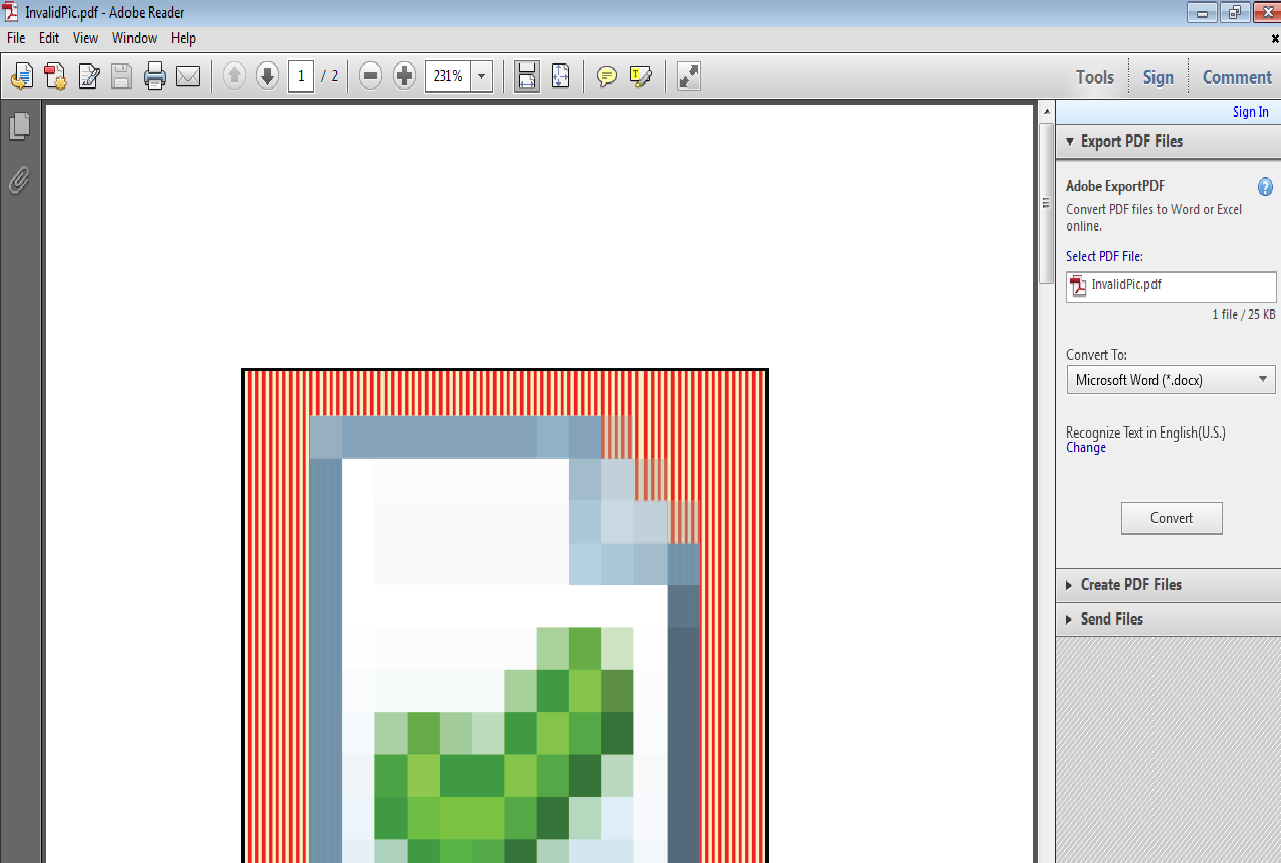Expand the Create PDF Files section
Screen dimensions: 1281x863
[x=1130, y=585]
